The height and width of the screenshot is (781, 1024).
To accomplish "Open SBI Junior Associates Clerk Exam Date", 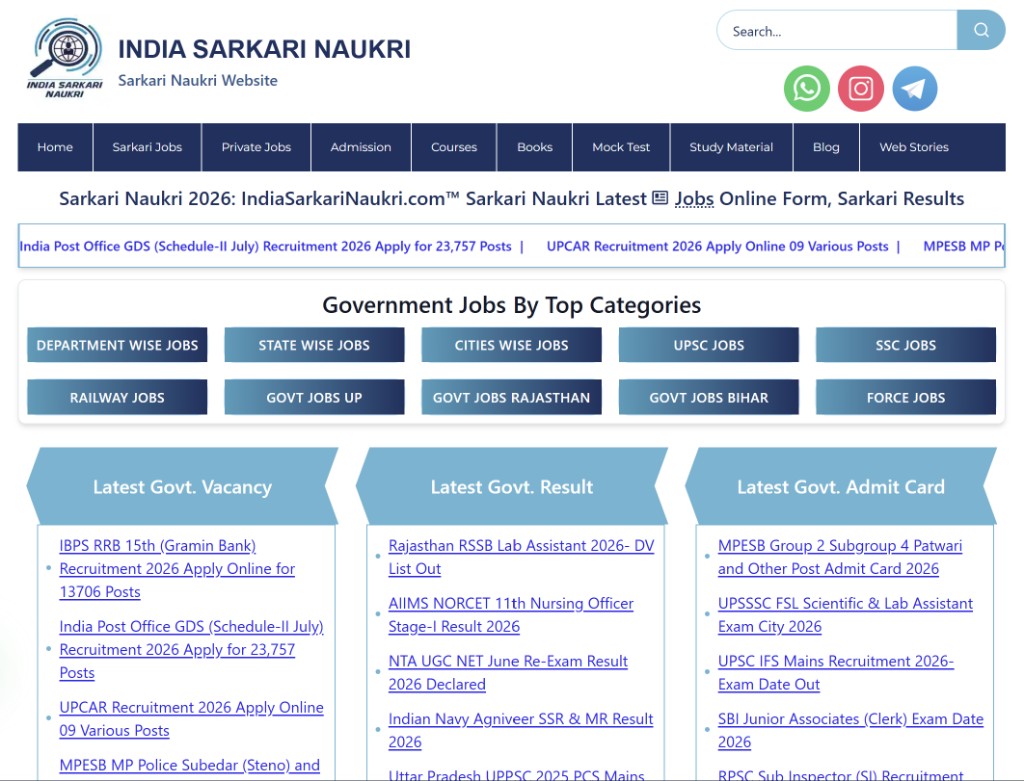I will click(850, 730).
